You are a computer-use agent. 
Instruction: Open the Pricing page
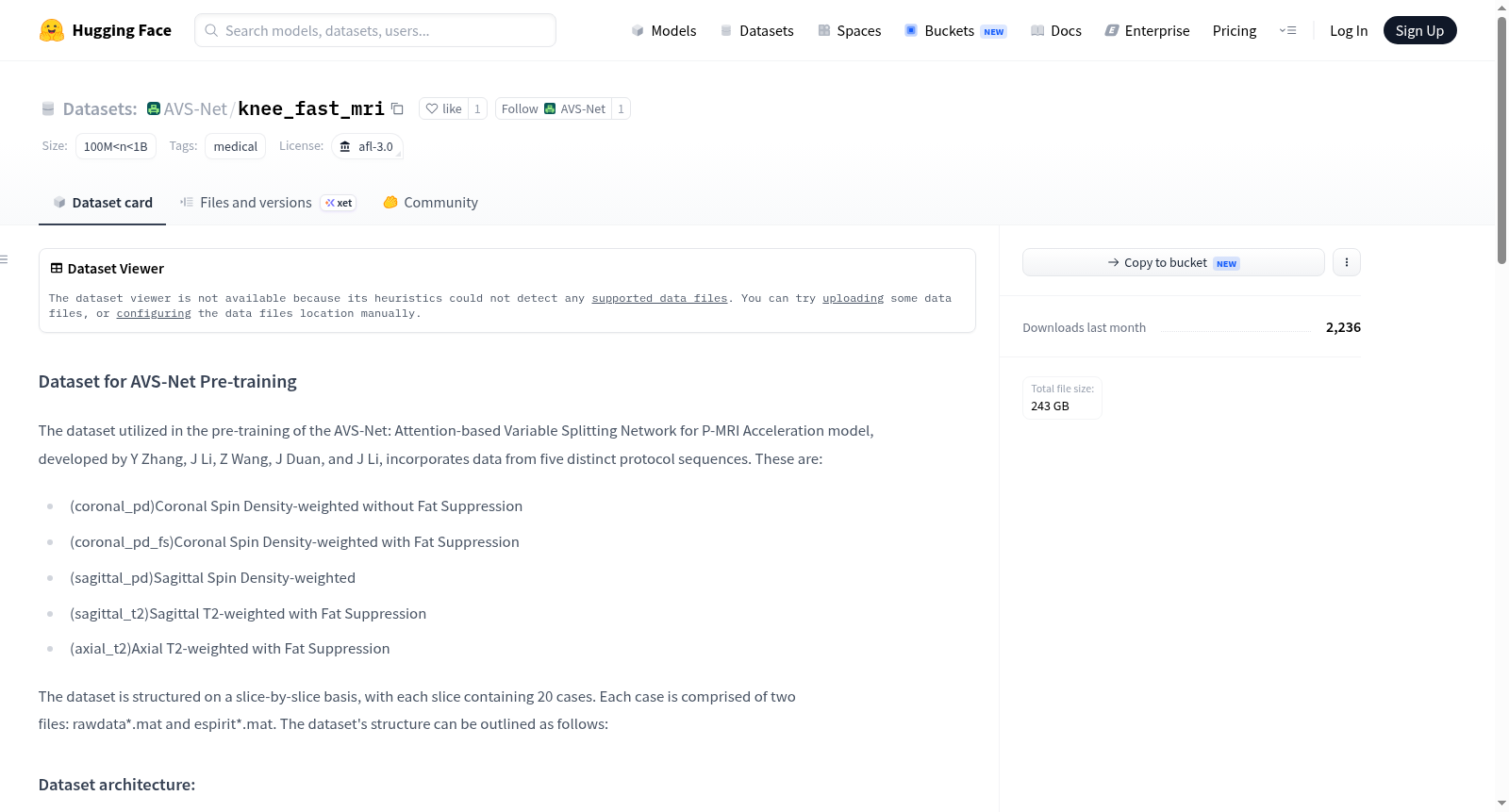point(1235,30)
